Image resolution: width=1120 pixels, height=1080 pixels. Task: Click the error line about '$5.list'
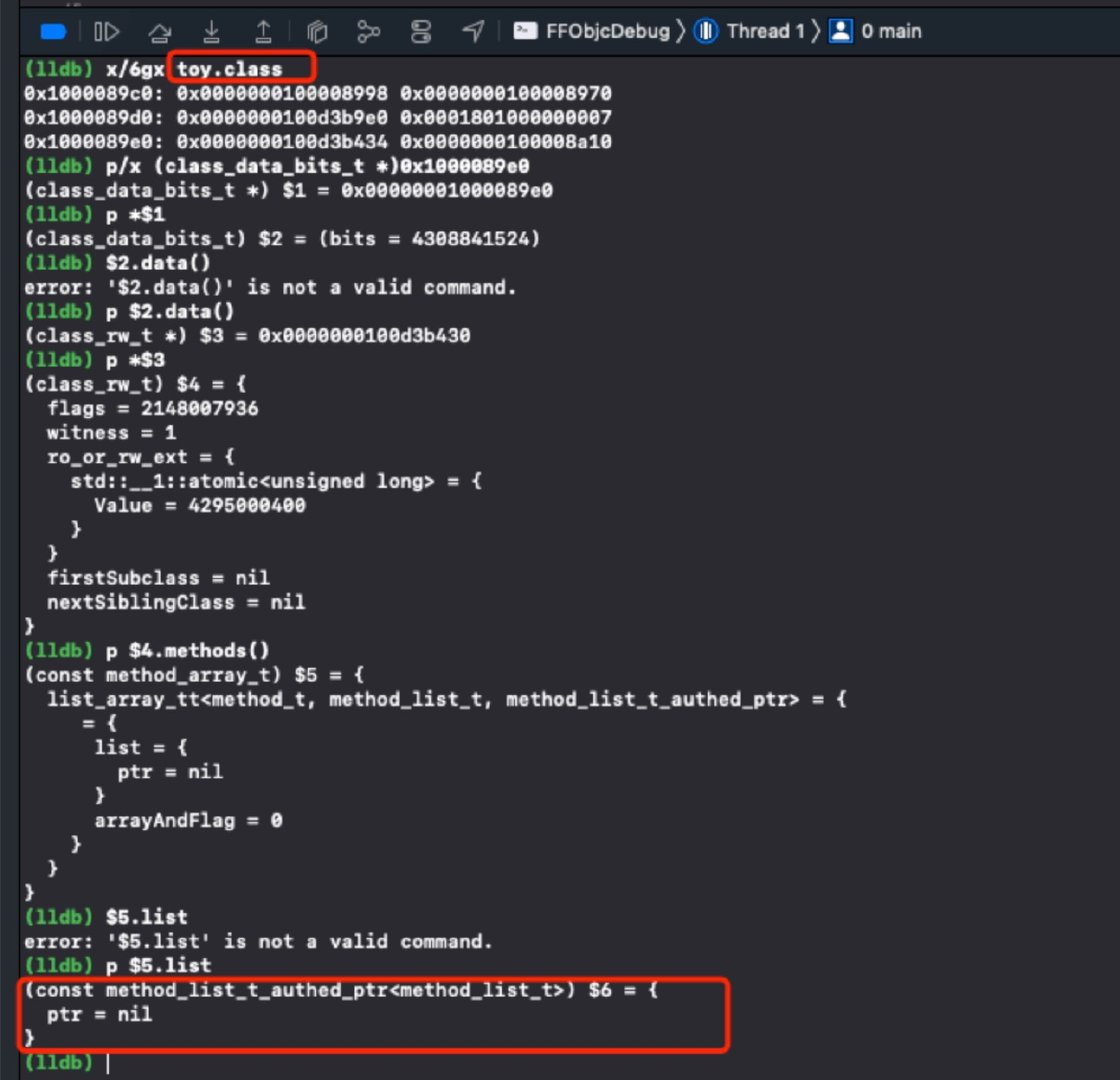click(258, 941)
